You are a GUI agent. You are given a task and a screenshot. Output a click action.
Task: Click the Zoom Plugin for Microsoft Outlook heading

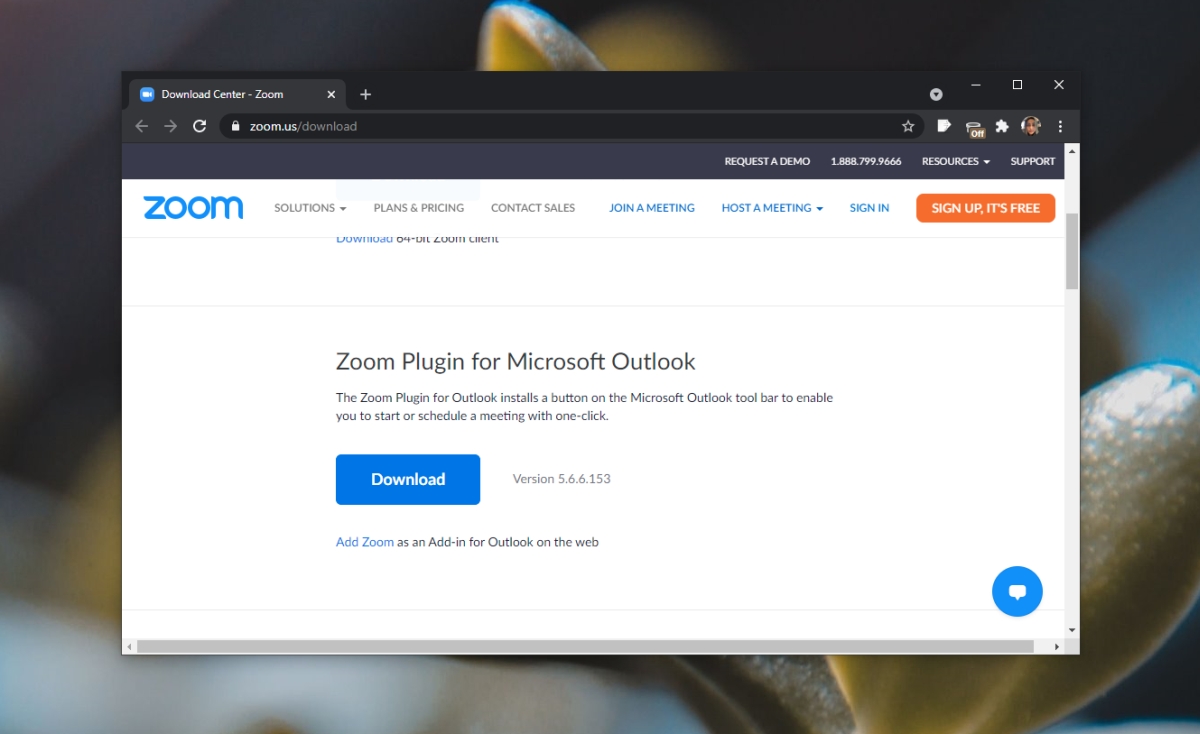[x=515, y=361]
